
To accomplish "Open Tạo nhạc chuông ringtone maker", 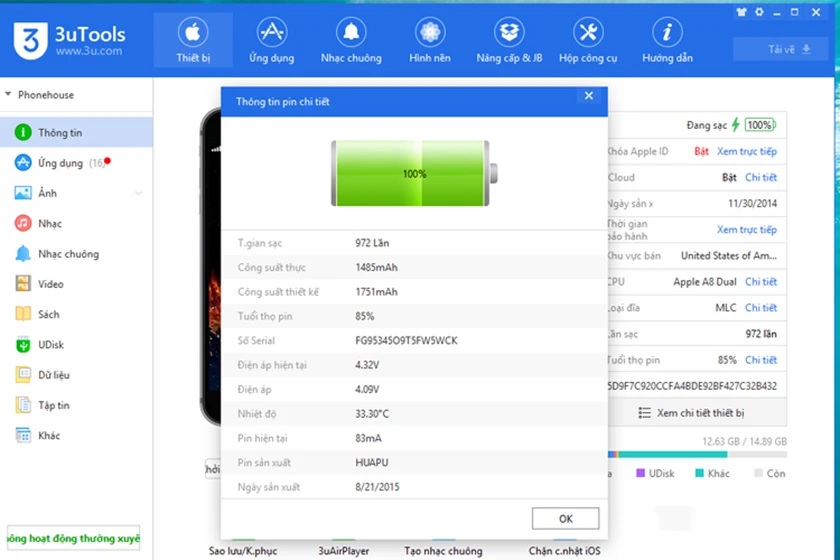I will (443, 550).
